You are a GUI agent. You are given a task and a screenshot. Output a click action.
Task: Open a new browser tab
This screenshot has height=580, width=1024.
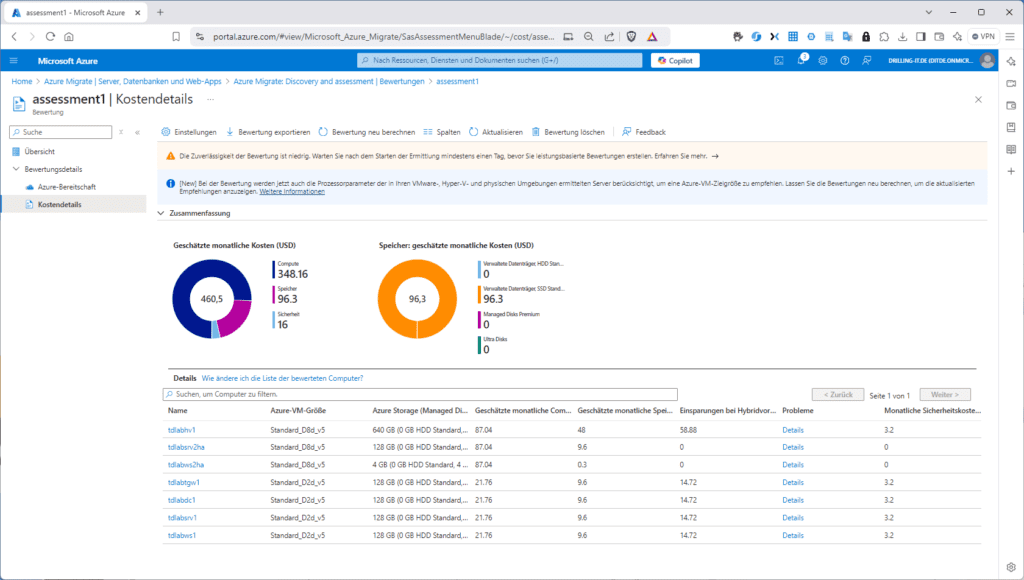pos(160,12)
